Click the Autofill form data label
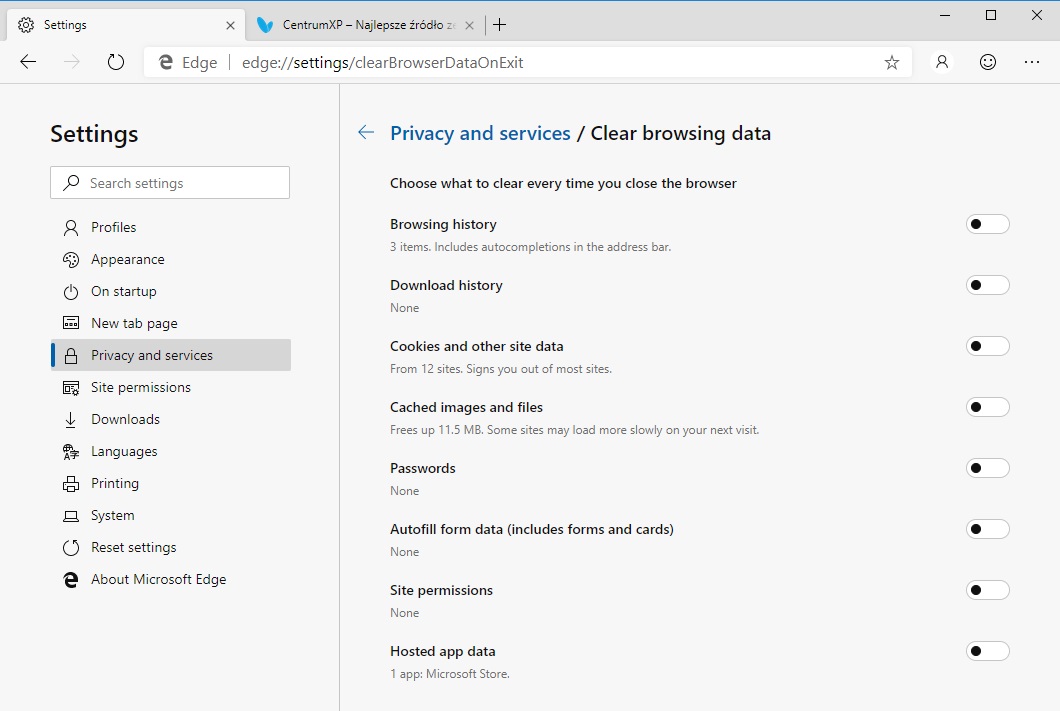Image resolution: width=1060 pixels, height=711 pixels. coord(532,529)
